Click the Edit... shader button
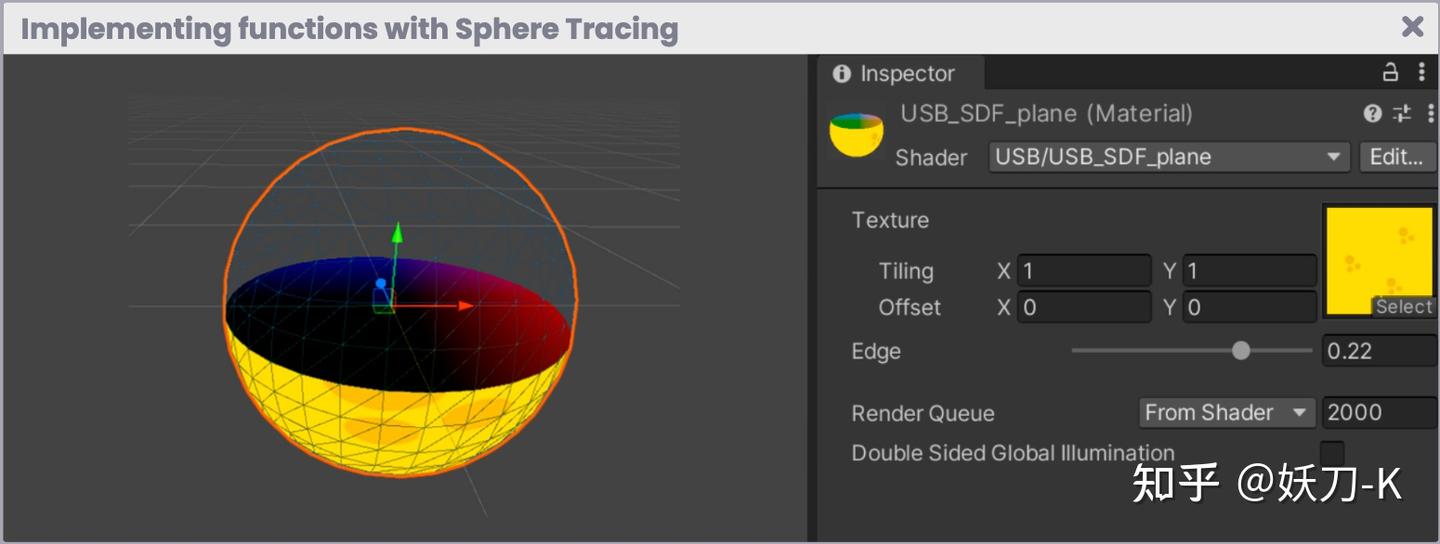 (x=1397, y=157)
